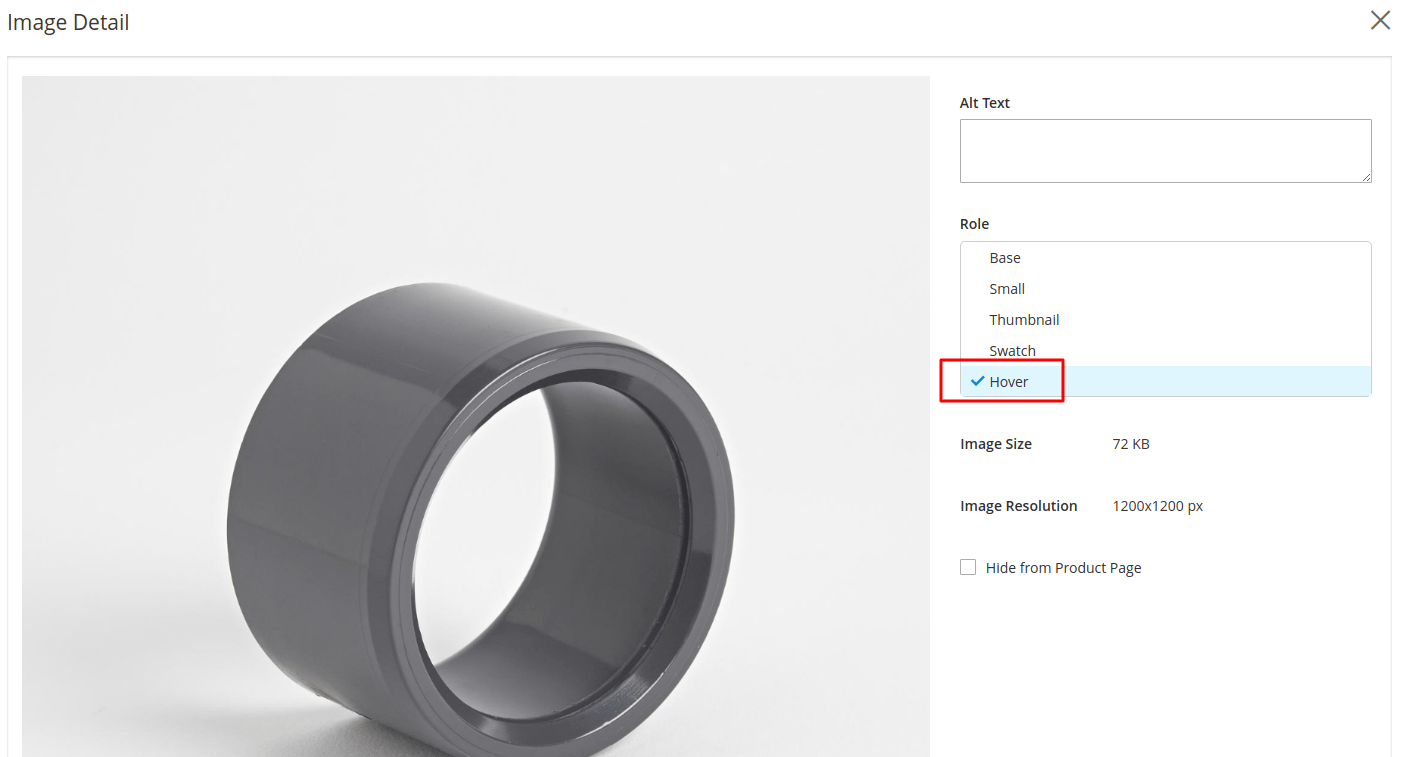Grab the Alt Text box resize handle

pyautogui.click(x=1366, y=177)
